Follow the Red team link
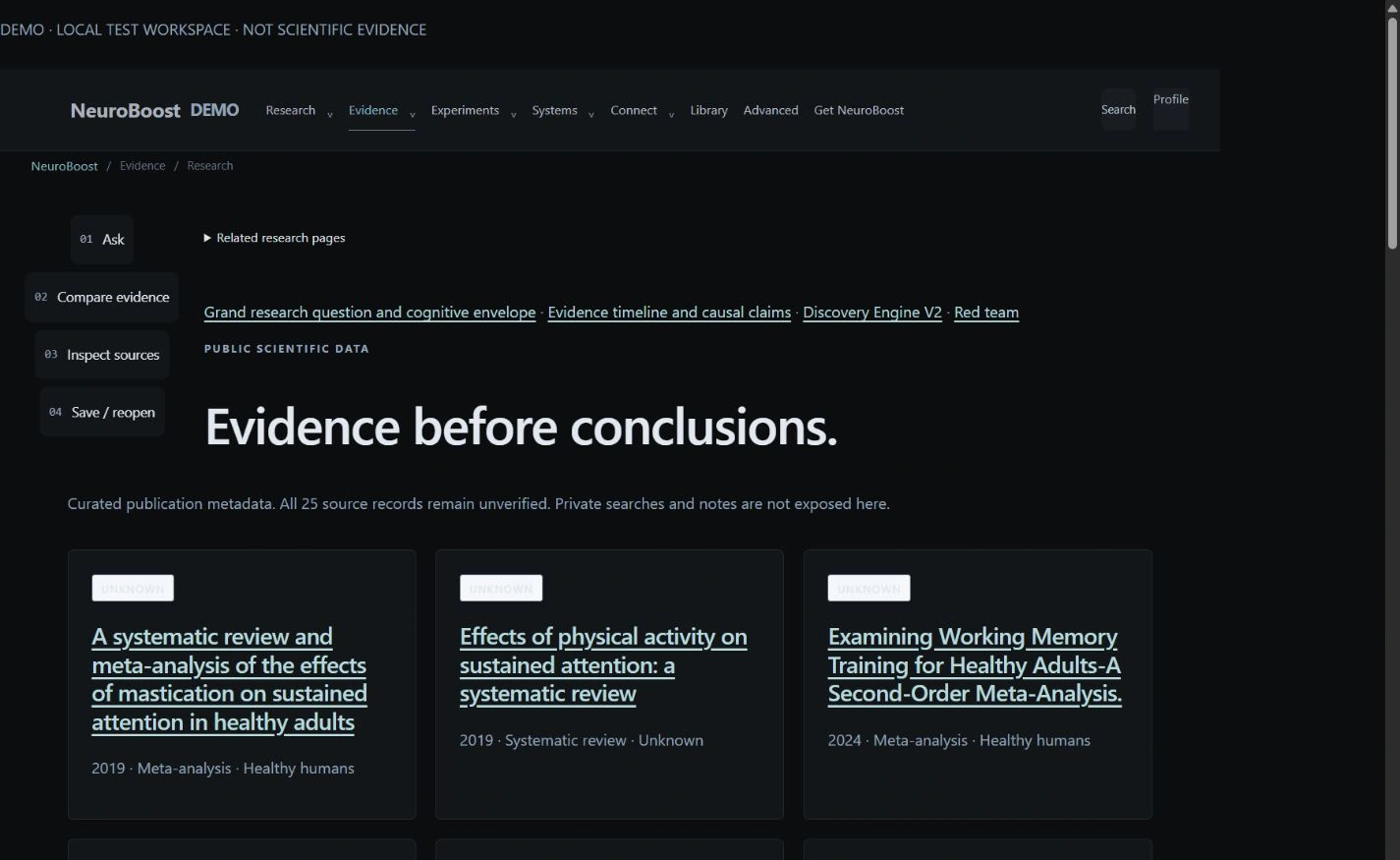The height and width of the screenshot is (860, 1400). [x=986, y=313]
